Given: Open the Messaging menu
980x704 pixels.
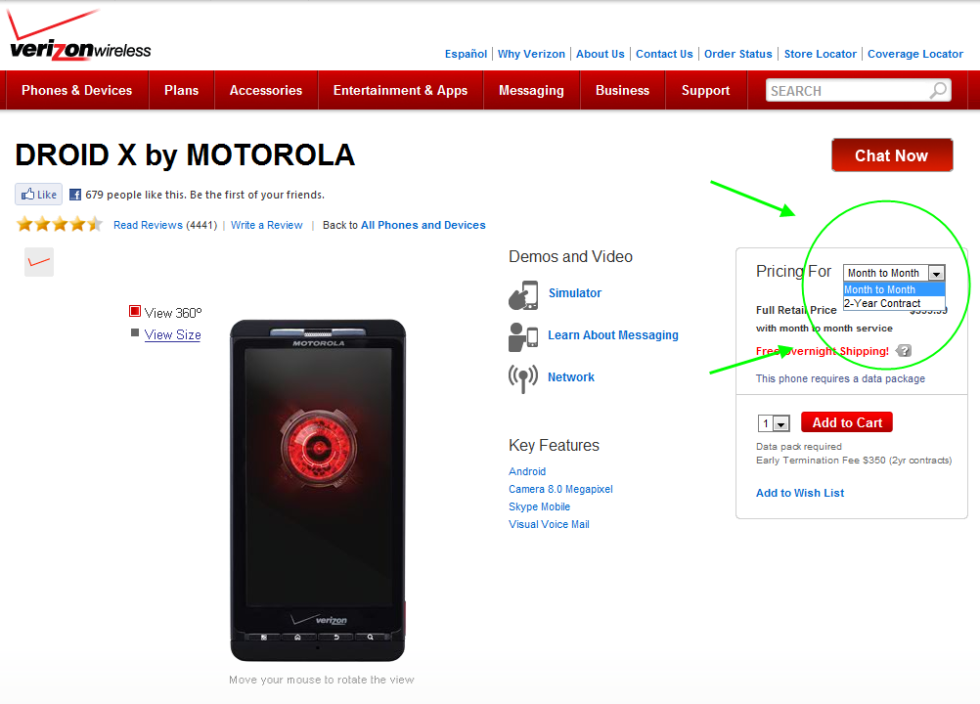Looking at the screenshot, I should [531, 90].
